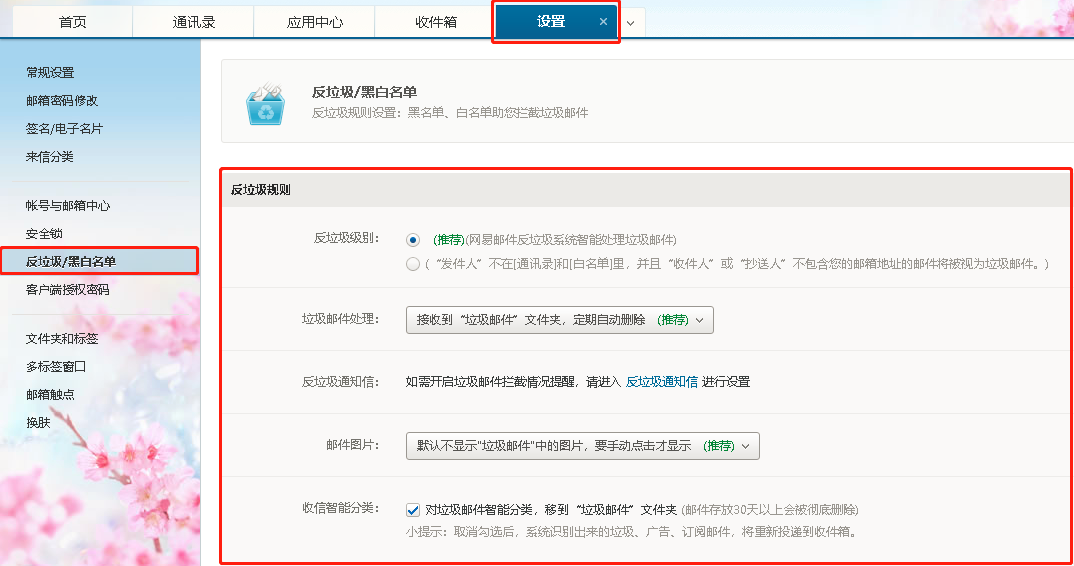Toggle the 对垃圾邮件智能分类 checkbox
The height and width of the screenshot is (566, 1074).
[412, 510]
